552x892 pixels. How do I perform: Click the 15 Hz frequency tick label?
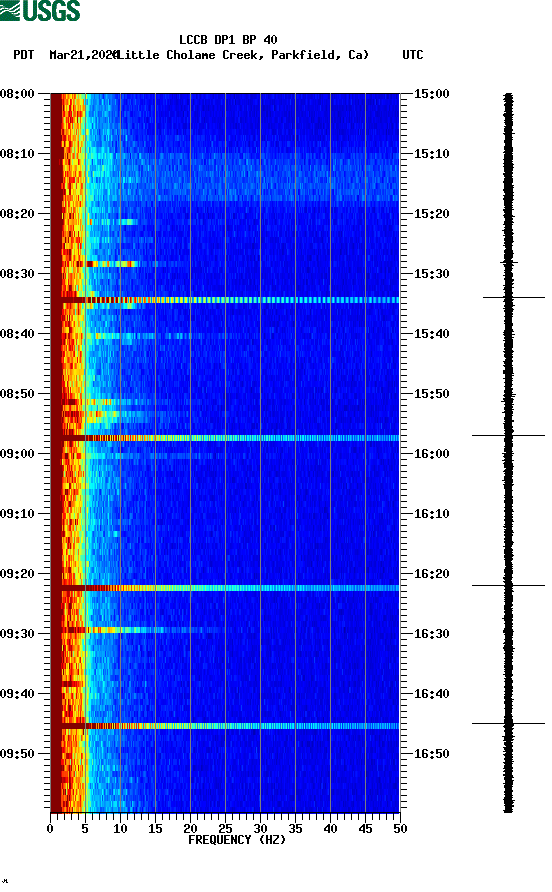(x=155, y=829)
